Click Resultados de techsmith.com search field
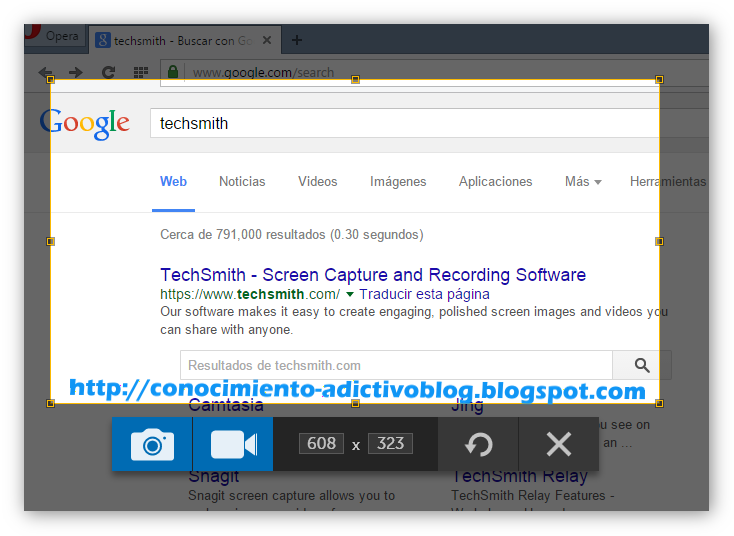734x536 pixels. coord(396,365)
